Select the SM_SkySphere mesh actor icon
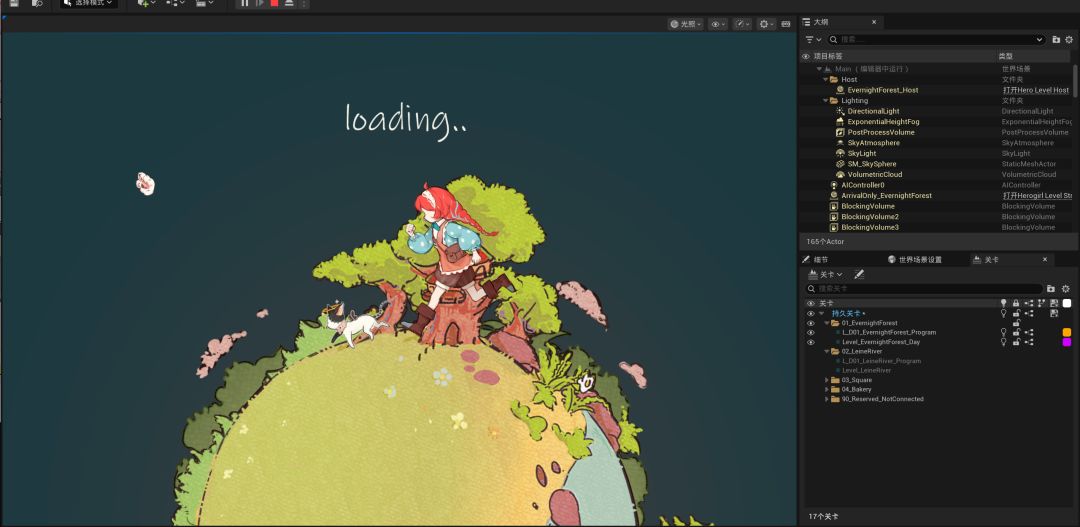Viewport: 1080px width, 527px height. point(840,164)
